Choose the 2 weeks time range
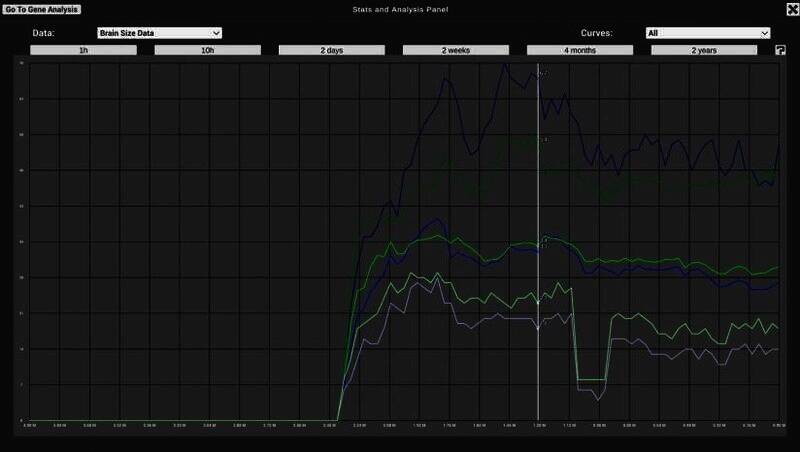The width and height of the screenshot is (800, 452). point(455,49)
